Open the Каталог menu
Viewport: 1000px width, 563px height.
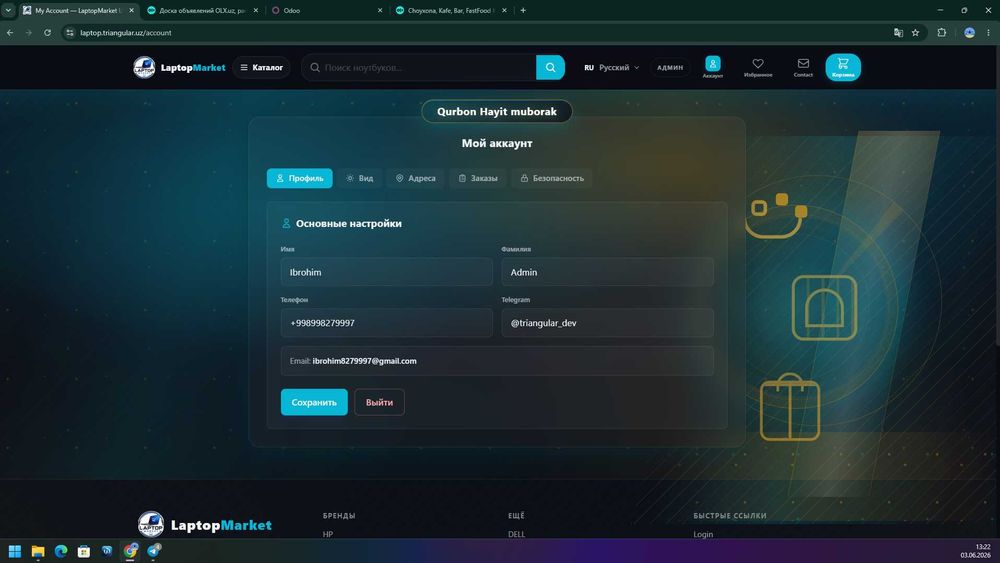pyautogui.click(x=261, y=67)
